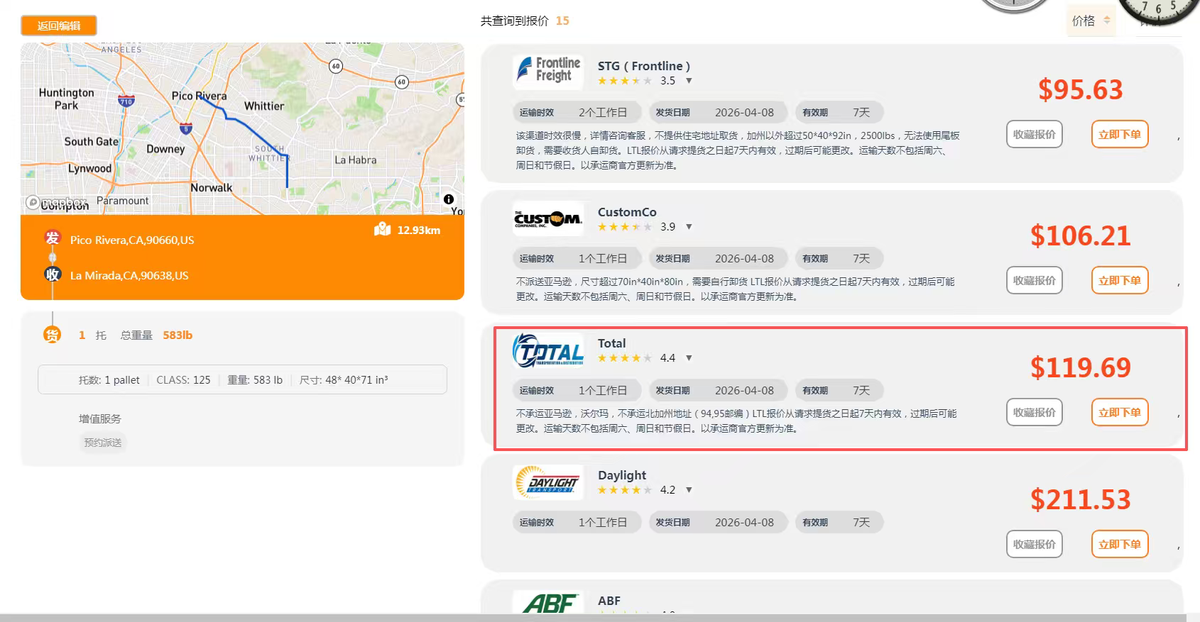This screenshot has height=622, width=1200.
Task: Click the 2个工作日 transit time for STG
Action: [x=603, y=112]
